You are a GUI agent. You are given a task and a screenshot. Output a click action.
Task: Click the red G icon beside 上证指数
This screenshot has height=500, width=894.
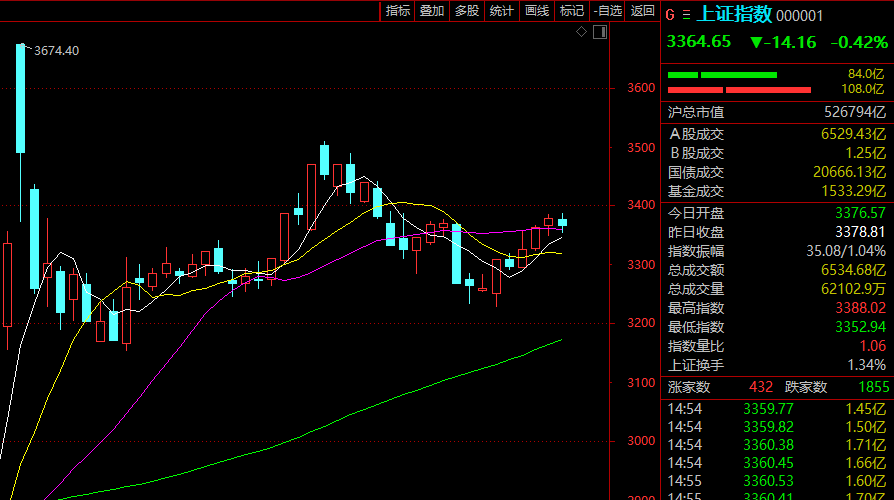tap(671, 15)
